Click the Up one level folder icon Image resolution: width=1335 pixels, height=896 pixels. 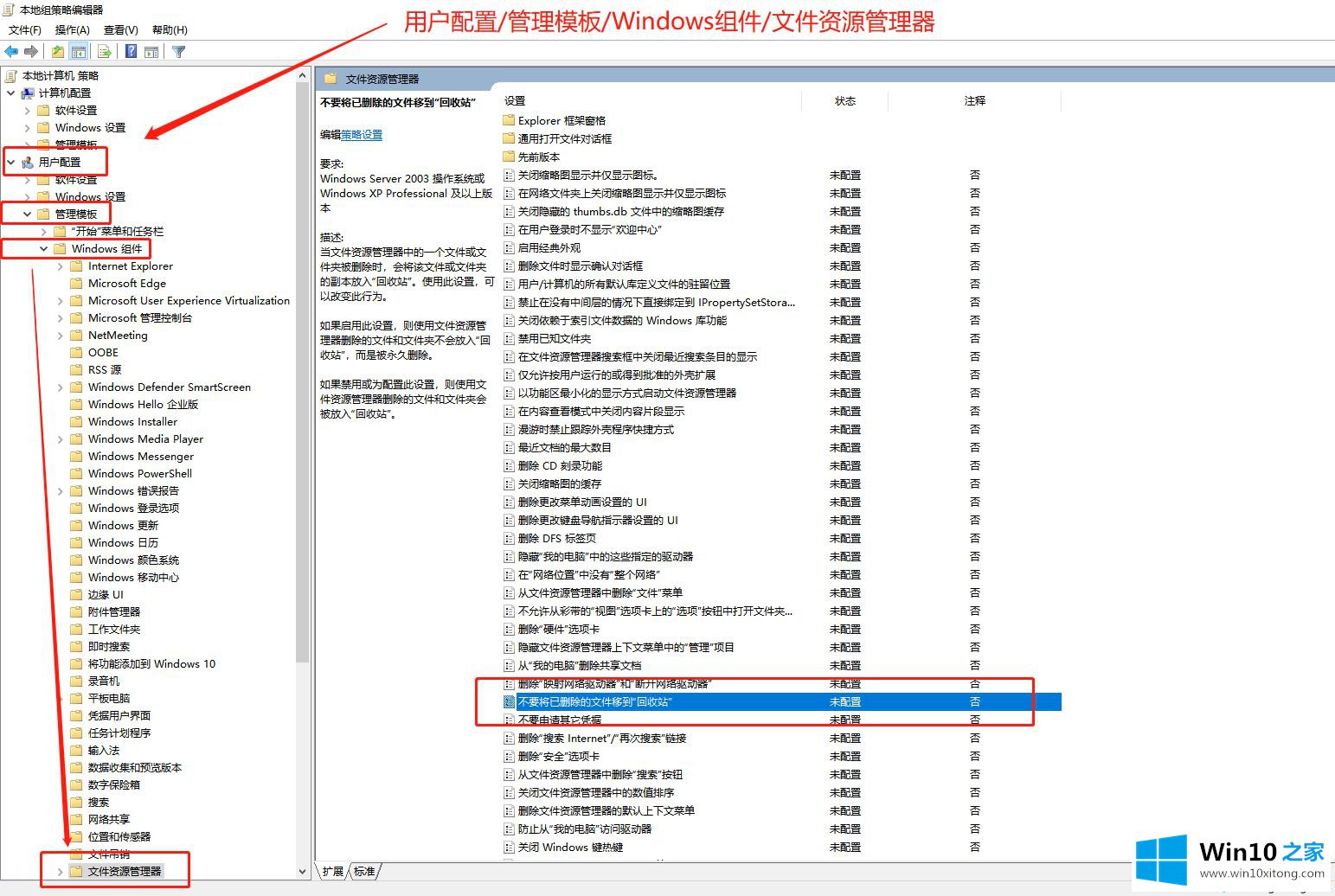tap(57, 52)
